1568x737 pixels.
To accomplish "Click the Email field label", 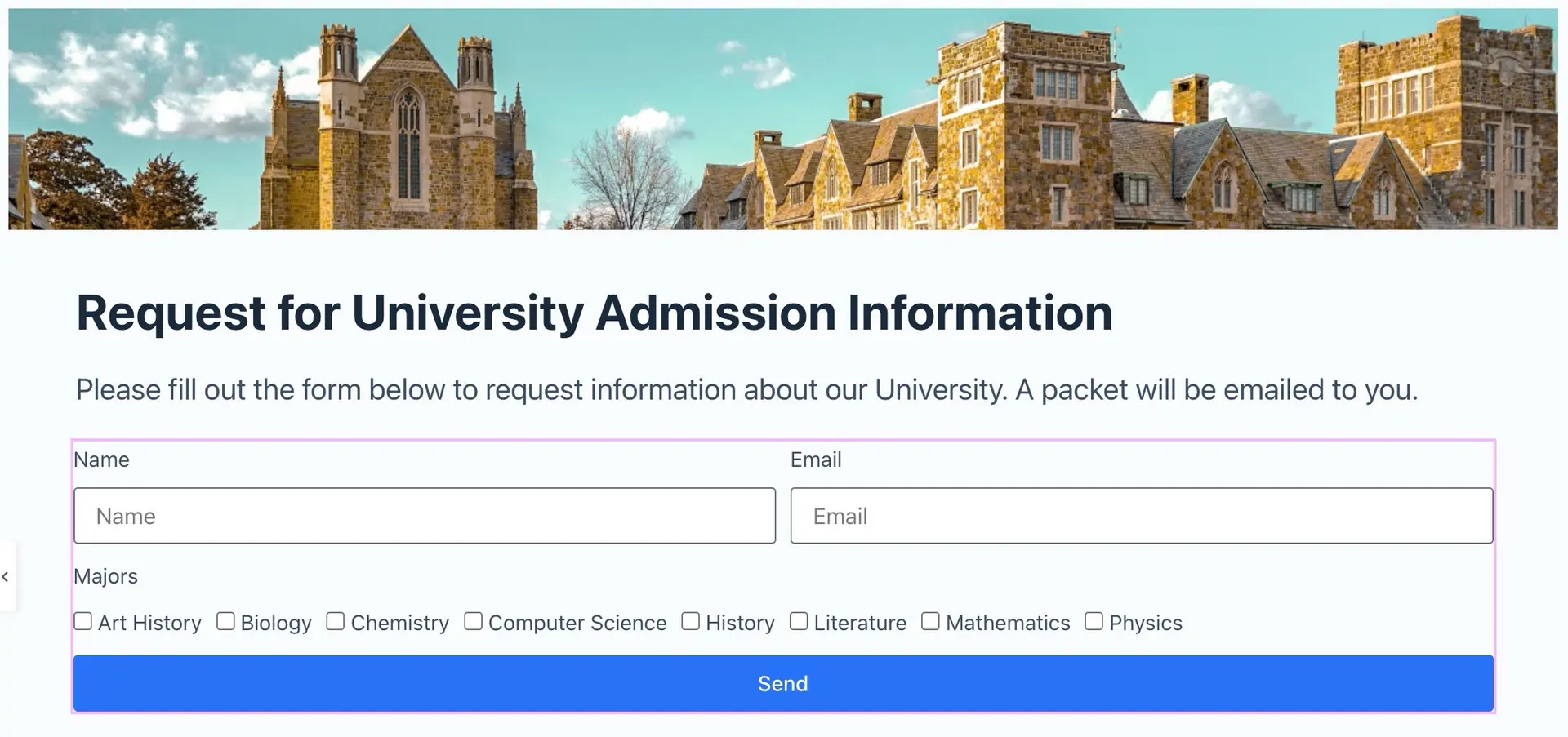I will [x=816, y=460].
